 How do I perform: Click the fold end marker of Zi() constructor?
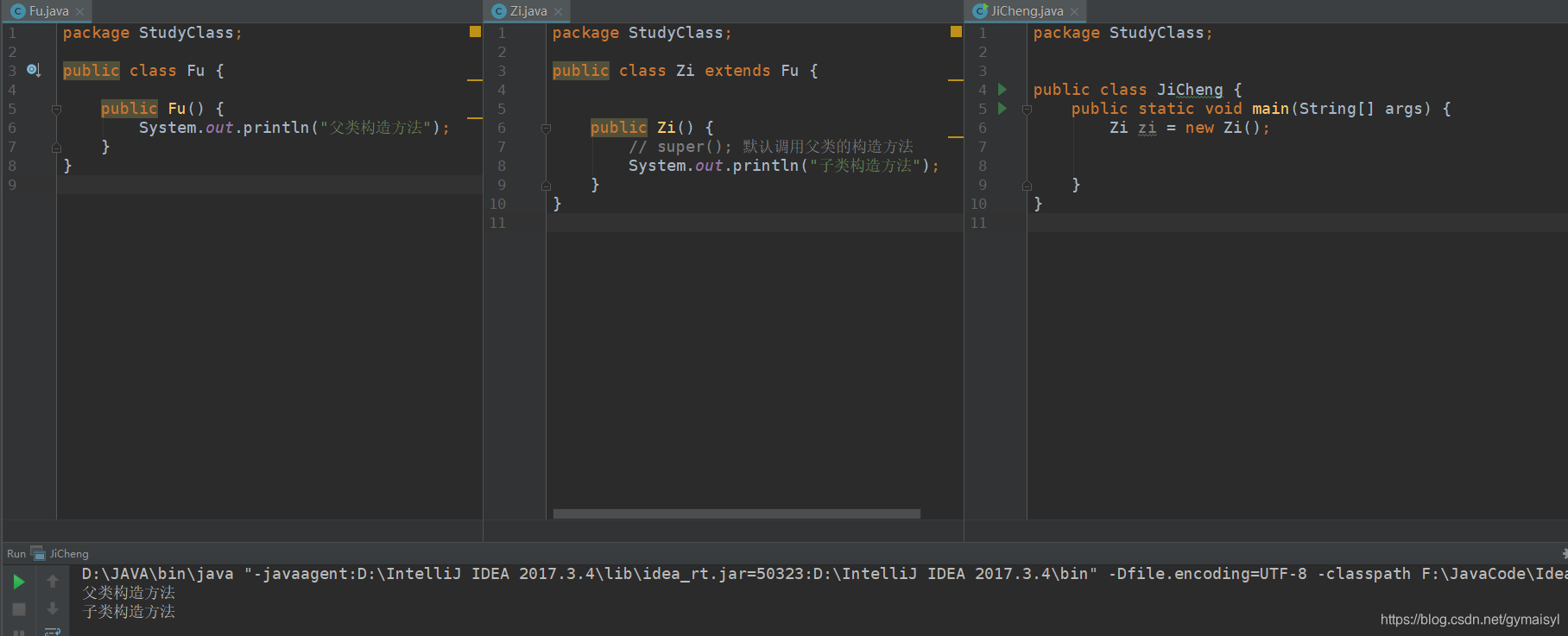(x=546, y=186)
